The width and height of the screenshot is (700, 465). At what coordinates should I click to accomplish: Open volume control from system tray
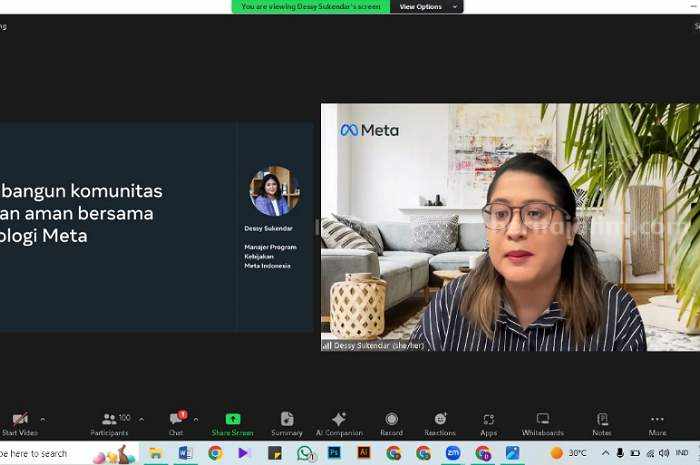(664, 453)
